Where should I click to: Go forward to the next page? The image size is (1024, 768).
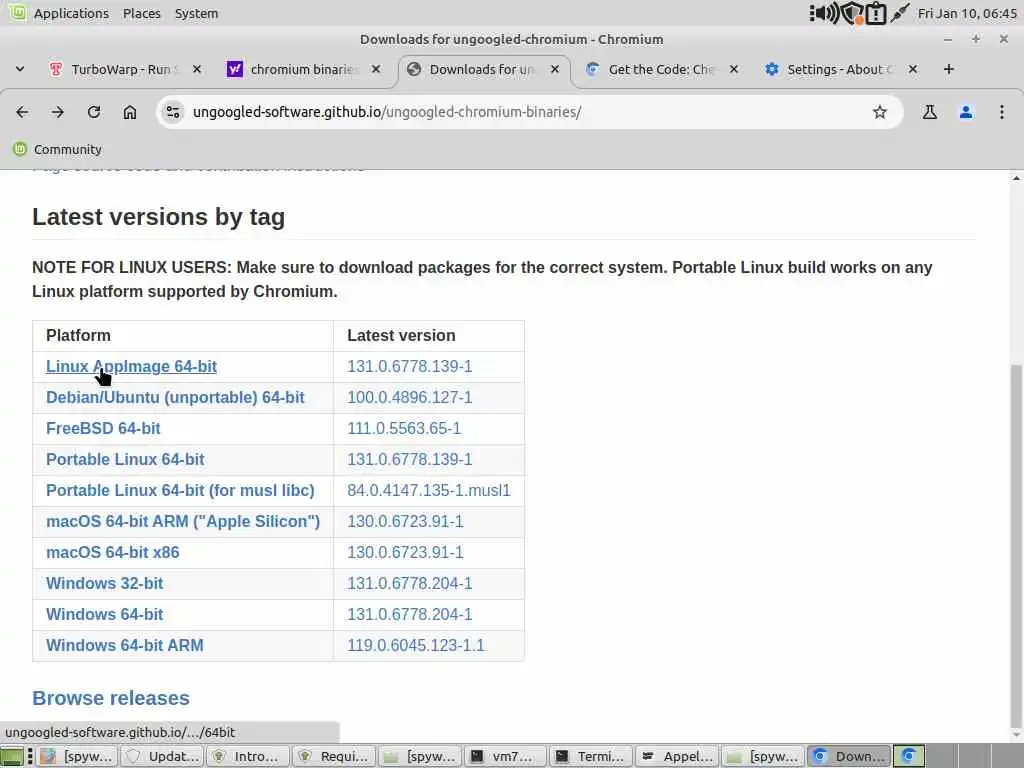pos(57,112)
